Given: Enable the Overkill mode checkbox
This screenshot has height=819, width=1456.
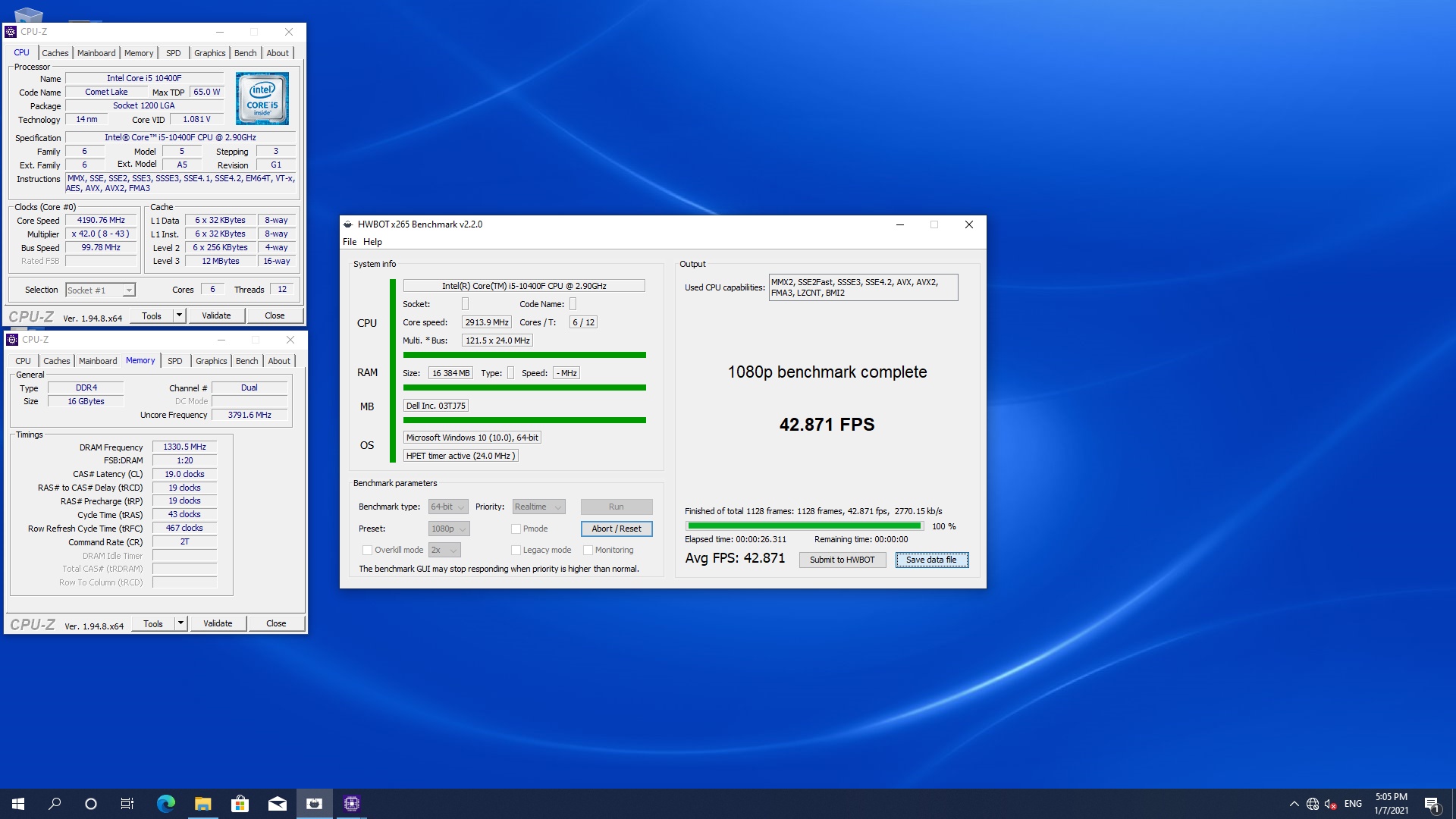Looking at the screenshot, I should [x=367, y=550].
